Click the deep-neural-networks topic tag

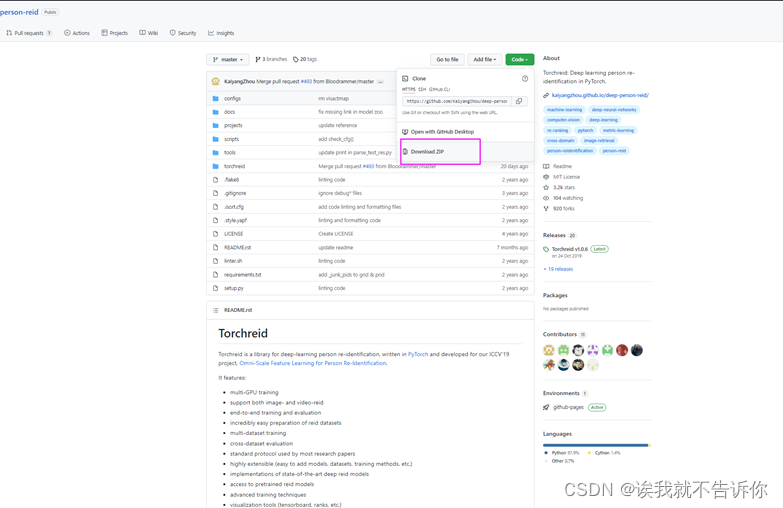point(614,109)
